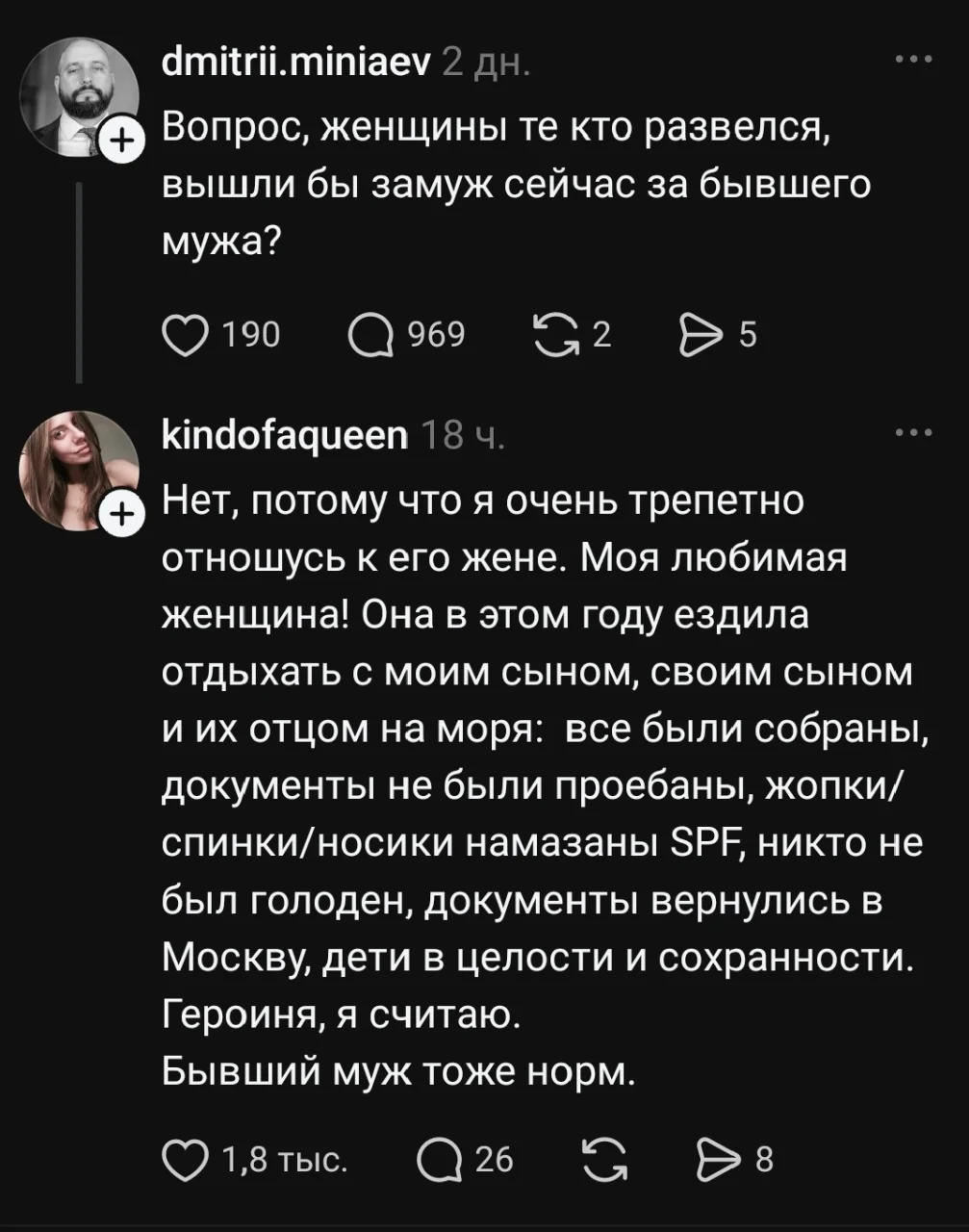Screen dimensions: 969x1232
Task: View dmitrii.miniaev avatar photo
Action: (x=81, y=96)
